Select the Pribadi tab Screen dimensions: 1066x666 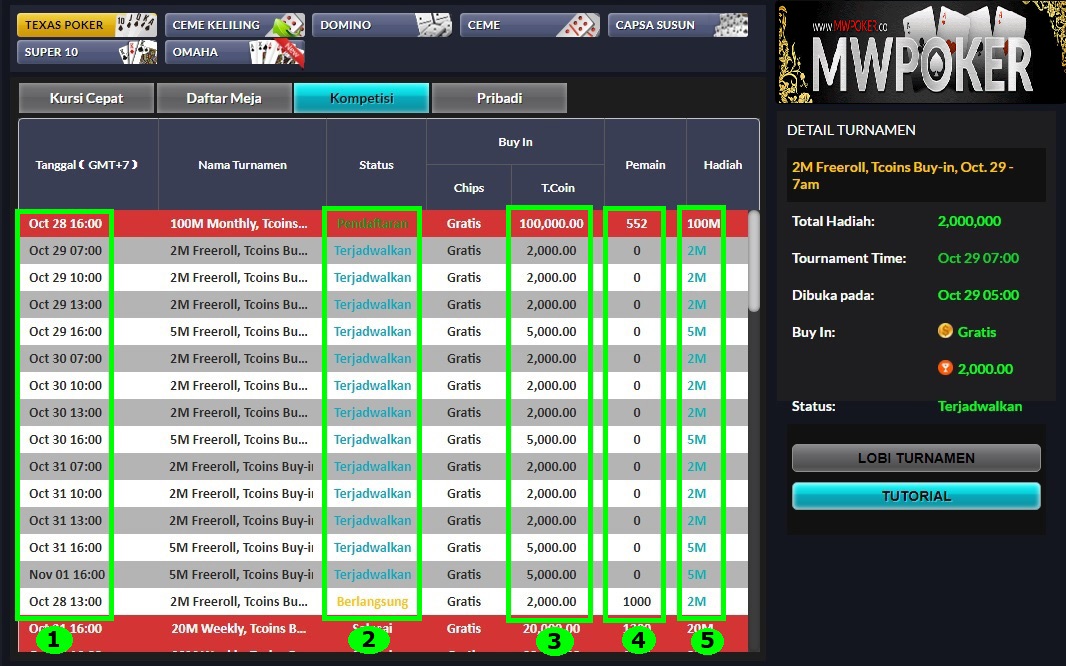coord(500,98)
